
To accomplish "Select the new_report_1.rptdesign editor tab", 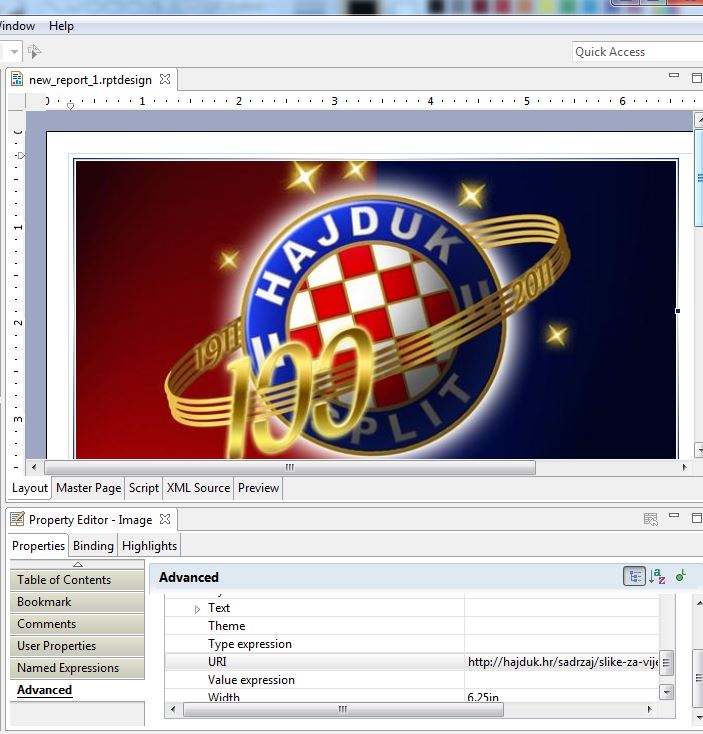I will 90,80.
